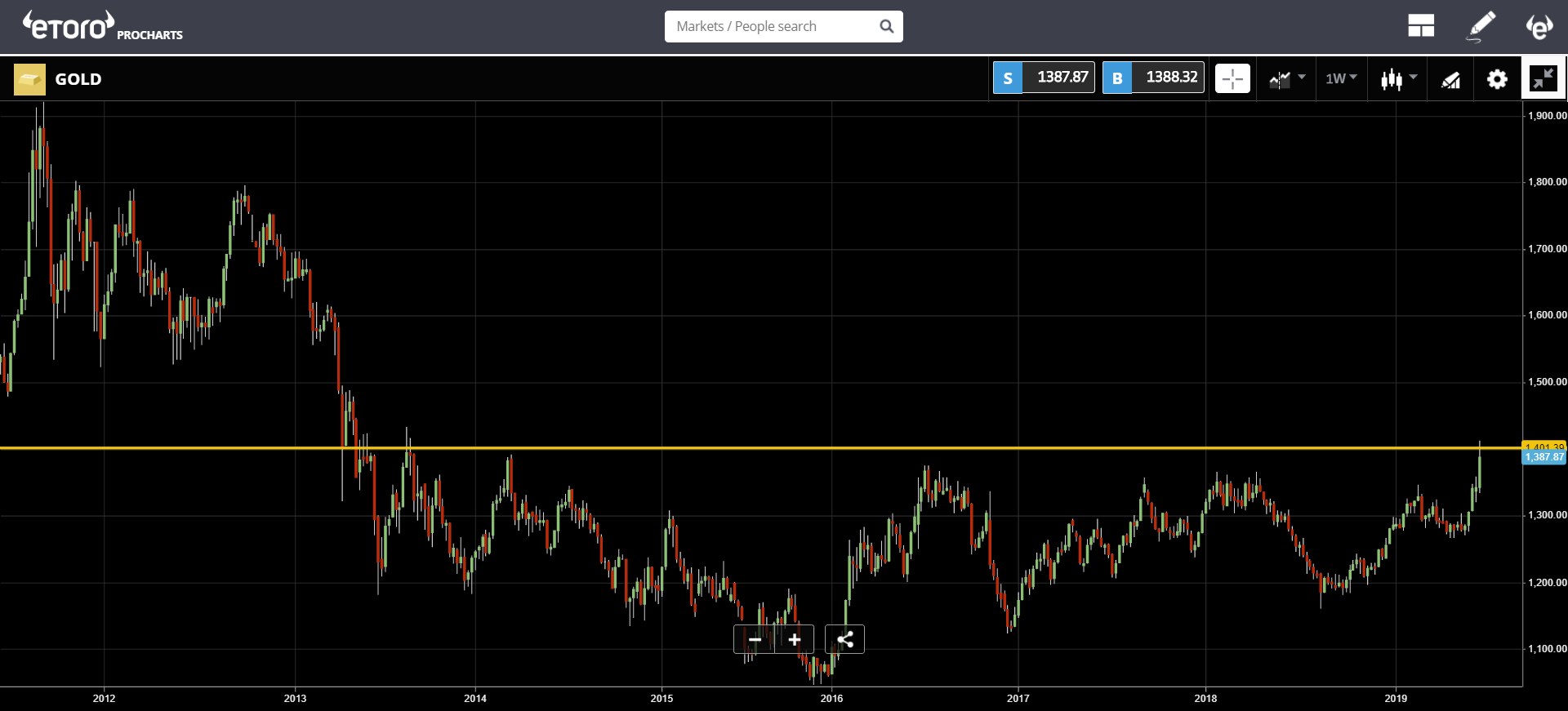The width and height of the screenshot is (1568, 711).
Task: Open the eToro account icon top-right
Action: [1539, 26]
